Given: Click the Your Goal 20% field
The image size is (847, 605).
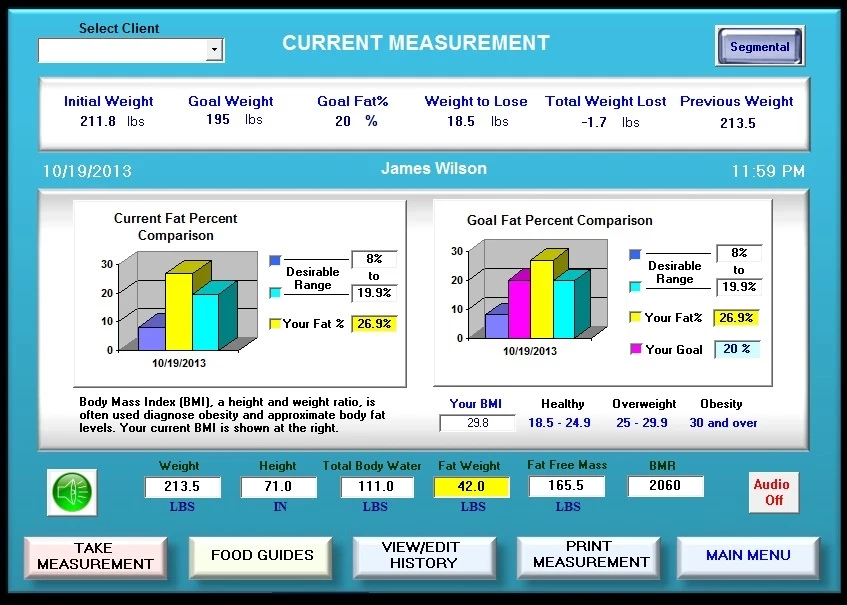Looking at the screenshot, I should click(736, 347).
